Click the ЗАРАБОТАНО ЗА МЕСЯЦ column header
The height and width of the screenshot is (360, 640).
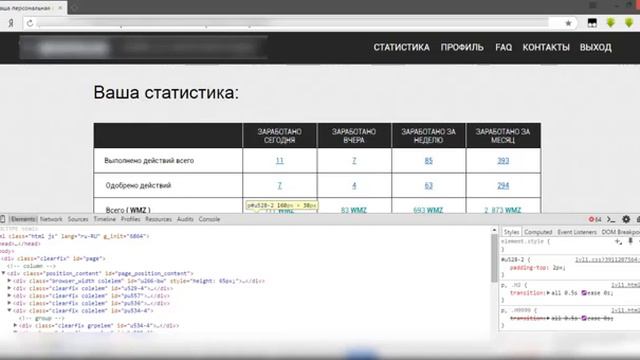(503, 136)
